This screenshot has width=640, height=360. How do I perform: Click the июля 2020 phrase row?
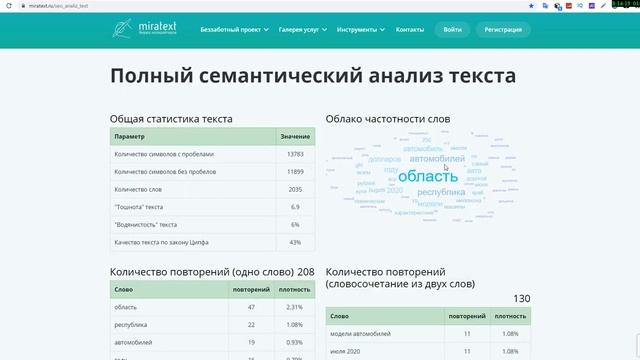[x=428, y=351]
